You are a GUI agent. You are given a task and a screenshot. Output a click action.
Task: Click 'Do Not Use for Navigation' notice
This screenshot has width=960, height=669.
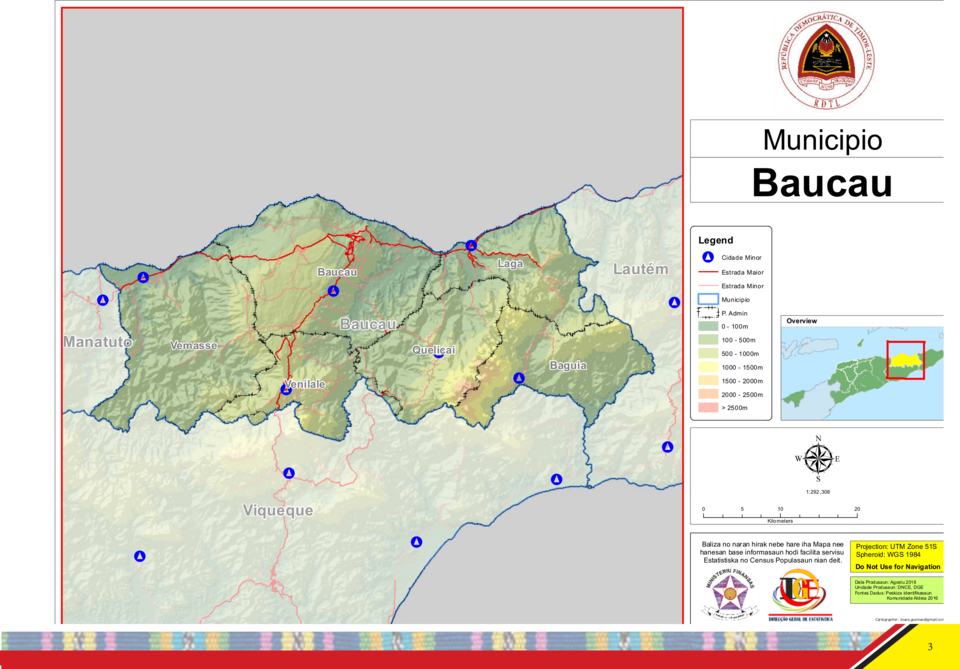898,567
